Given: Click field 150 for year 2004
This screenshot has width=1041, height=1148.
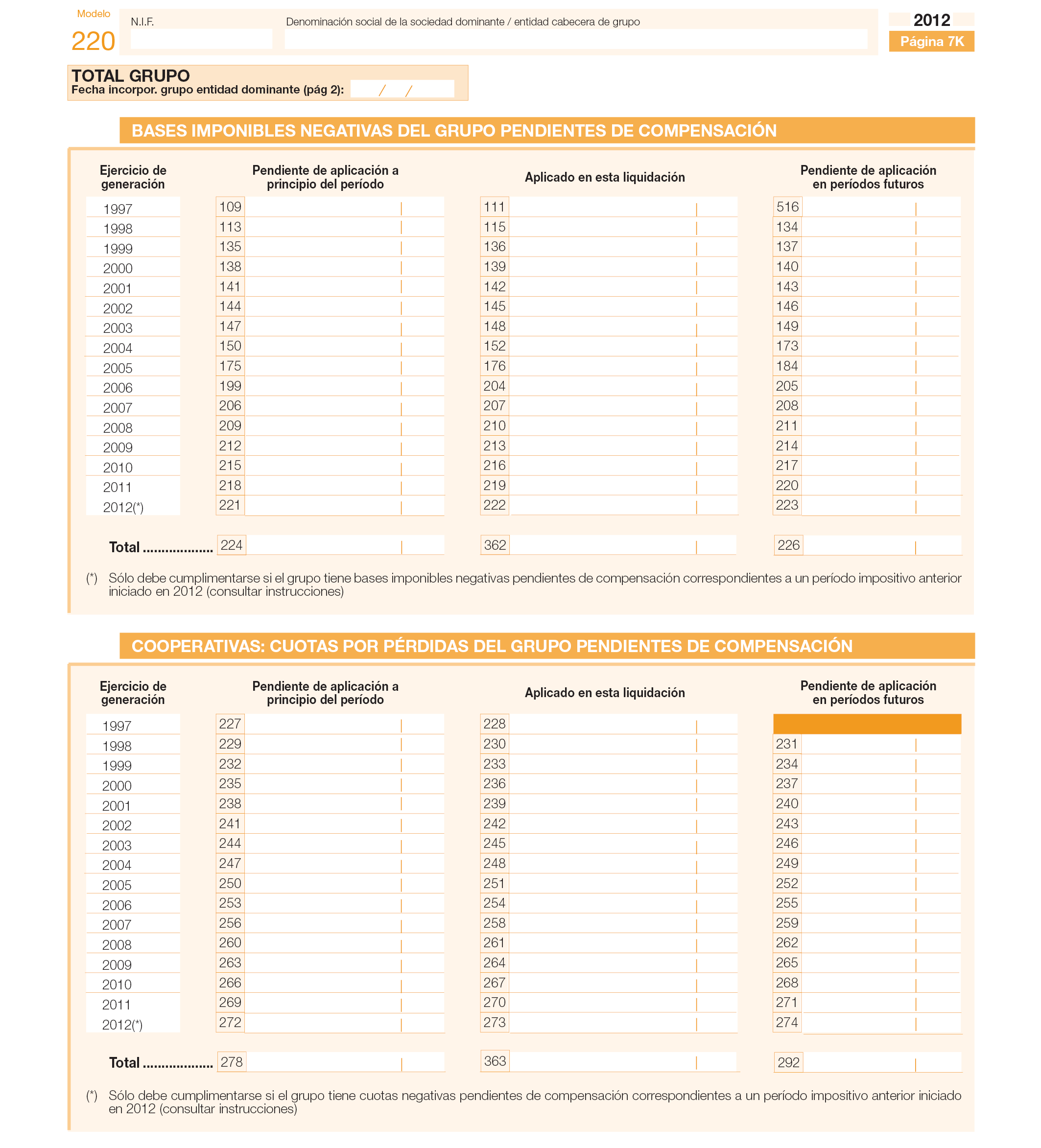Looking at the screenshot, I should coord(344,346).
